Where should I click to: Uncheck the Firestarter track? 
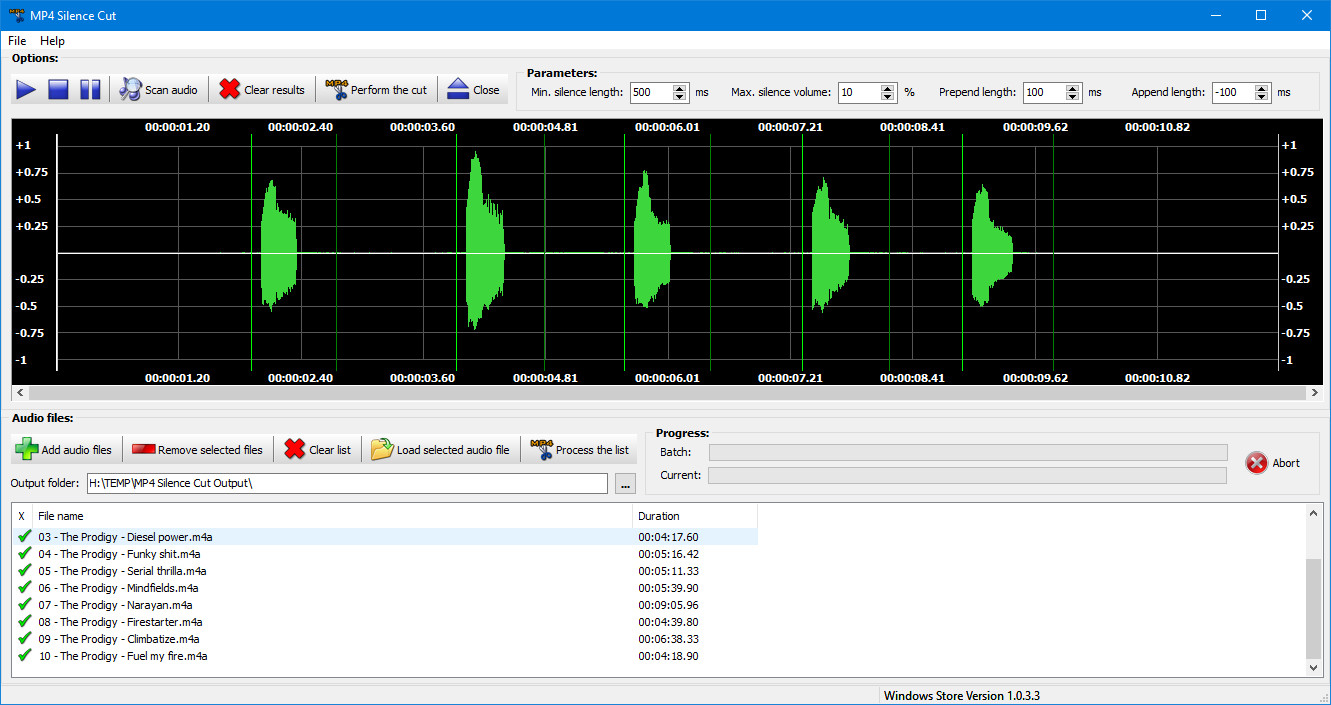pos(24,622)
